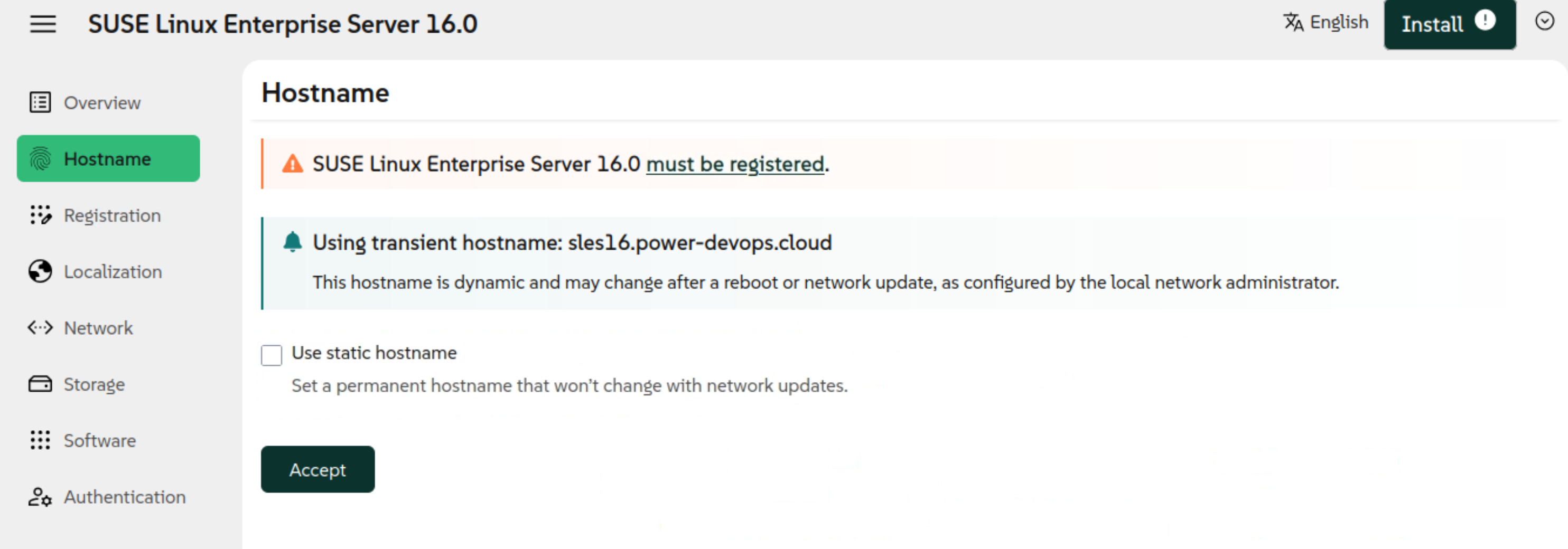The width and height of the screenshot is (1568, 549).
Task: Enable the Use static hostname checkbox
Action: point(272,355)
